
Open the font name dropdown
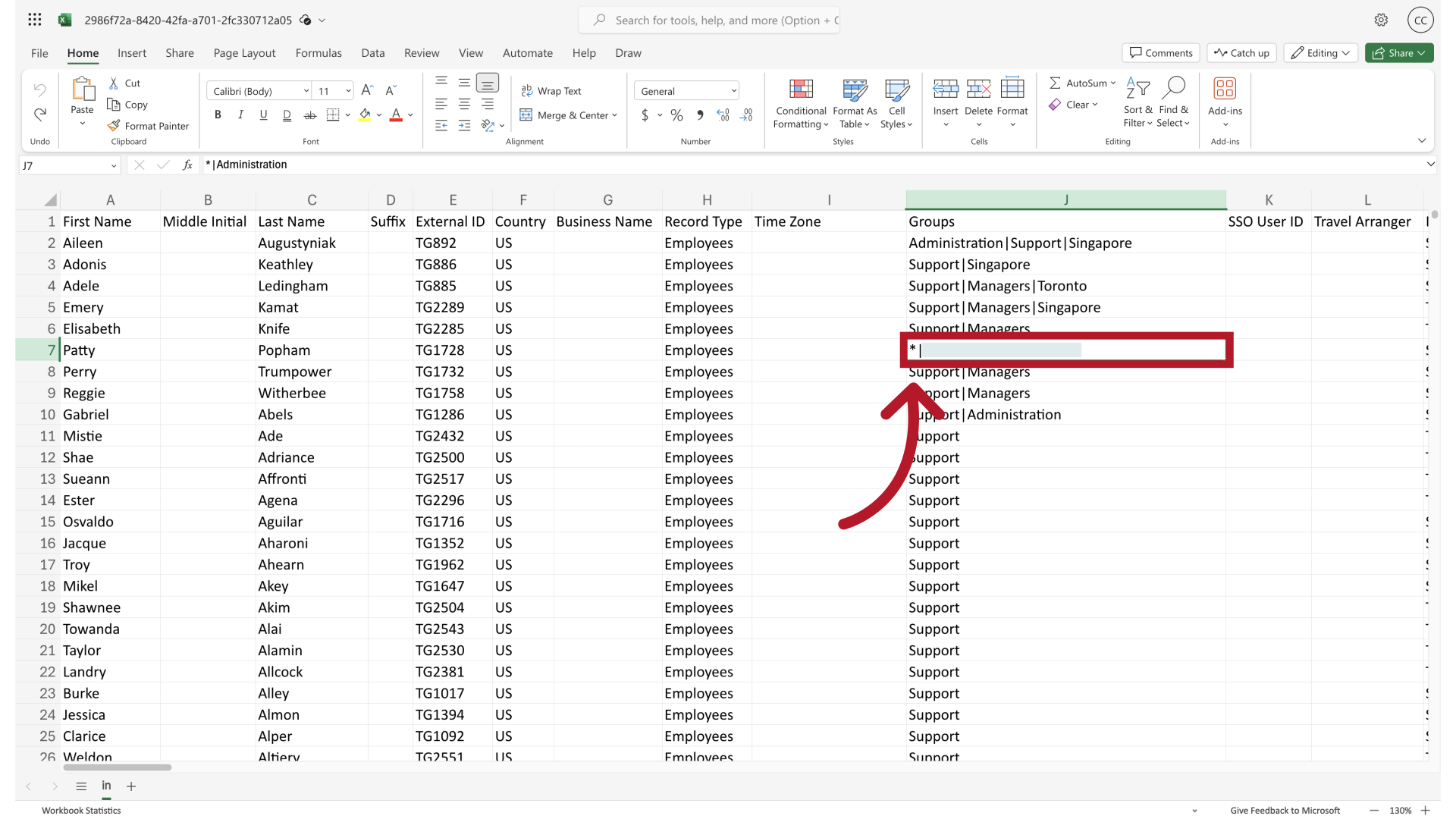point(306,91)
